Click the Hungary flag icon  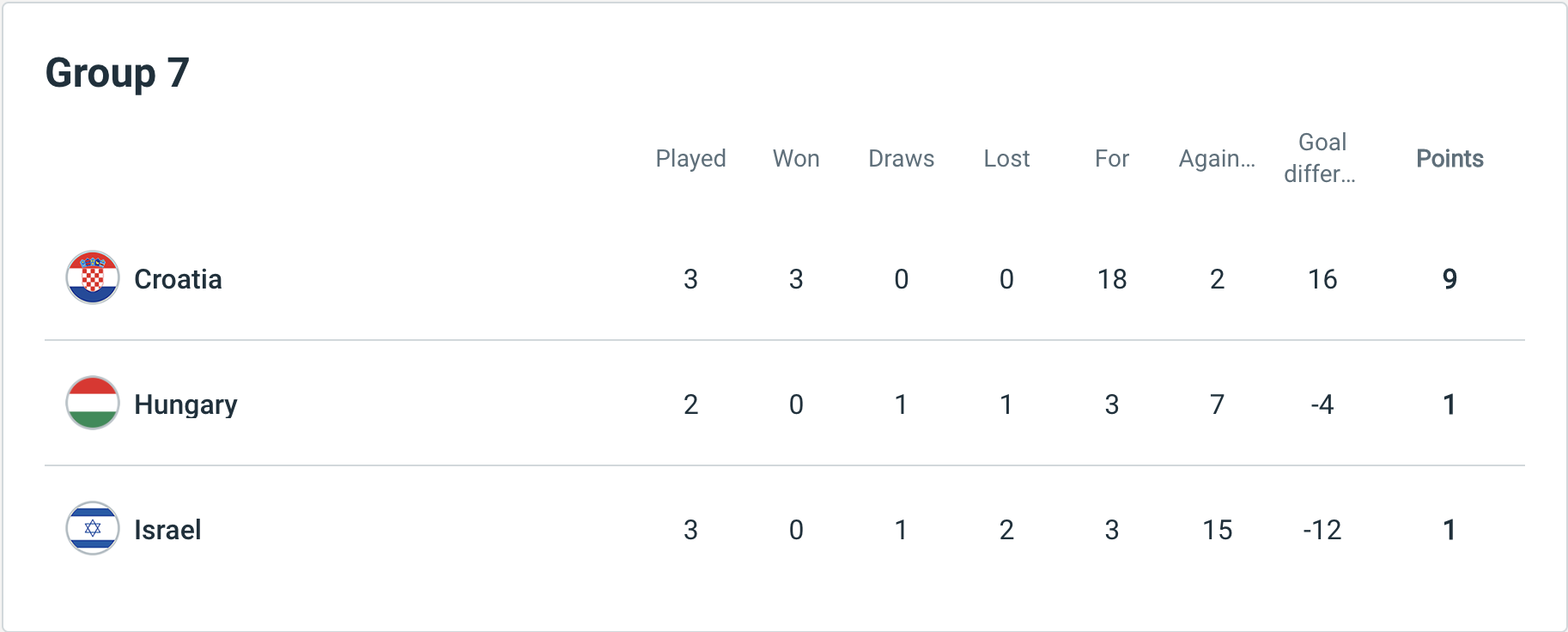tap(93, 403)
